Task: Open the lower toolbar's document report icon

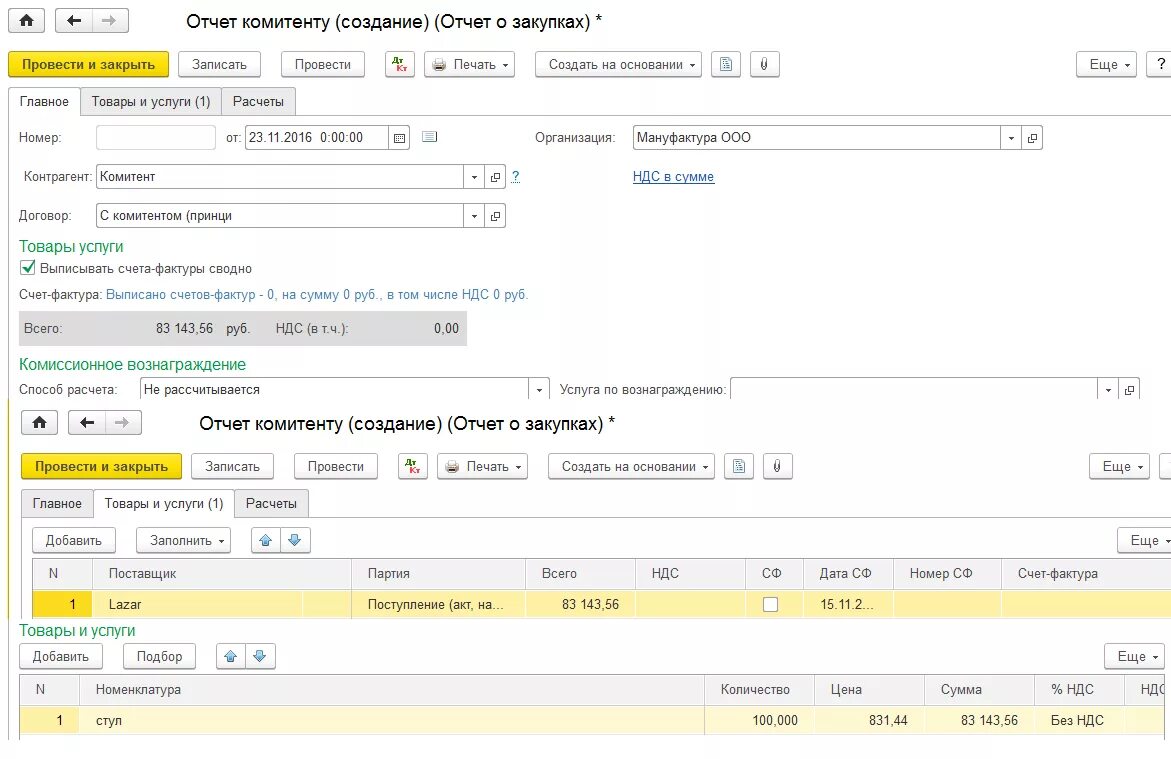Action: [x=739, y=466]
